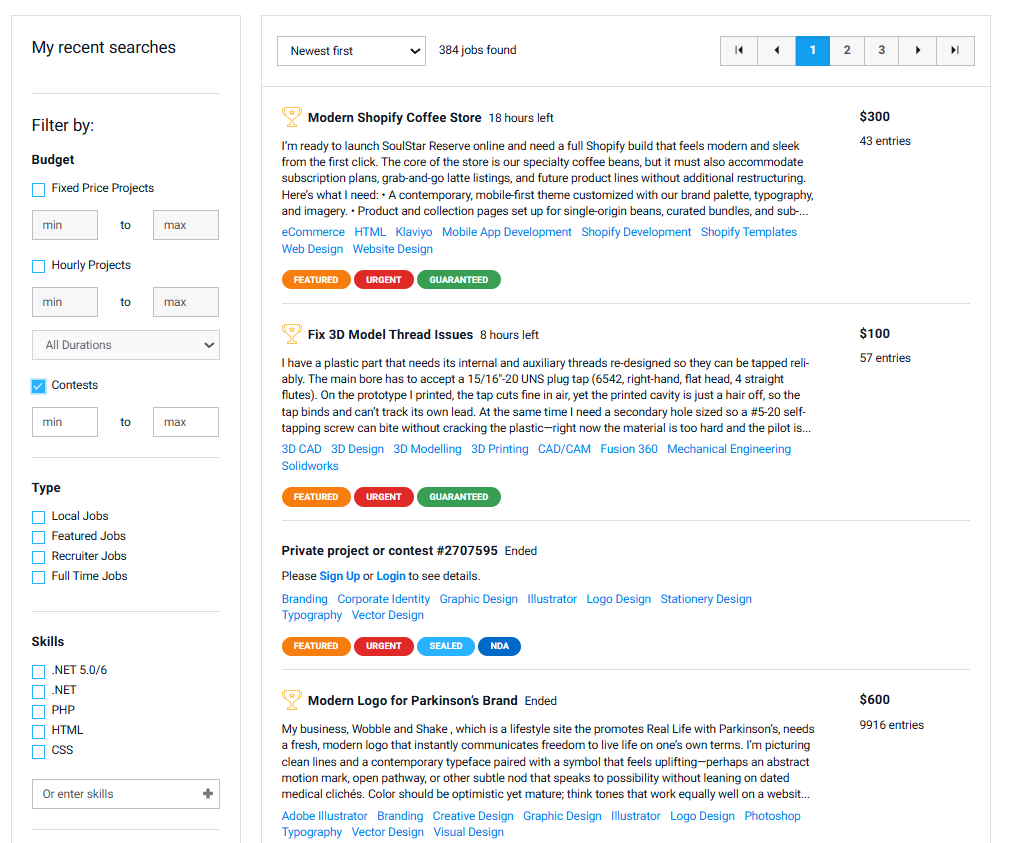This screenshot has width=1022, height=843.
Task: Click the Solidworks skill tag
Action: 310,466
